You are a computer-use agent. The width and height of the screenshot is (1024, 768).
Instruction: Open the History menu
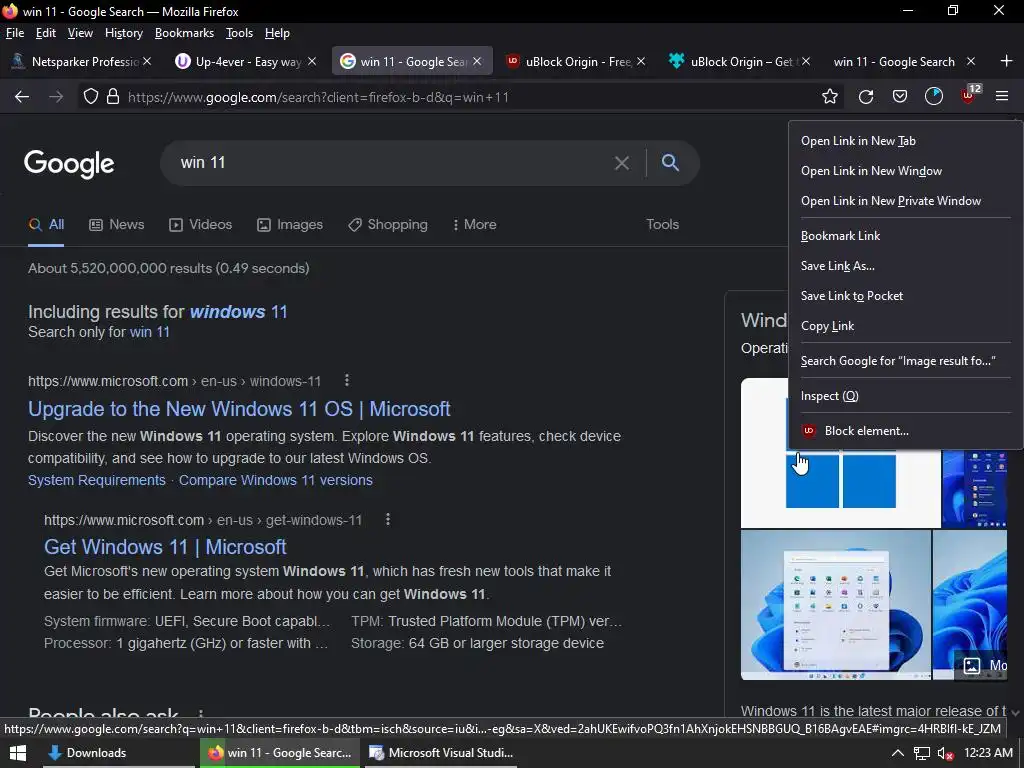(123, 33)
